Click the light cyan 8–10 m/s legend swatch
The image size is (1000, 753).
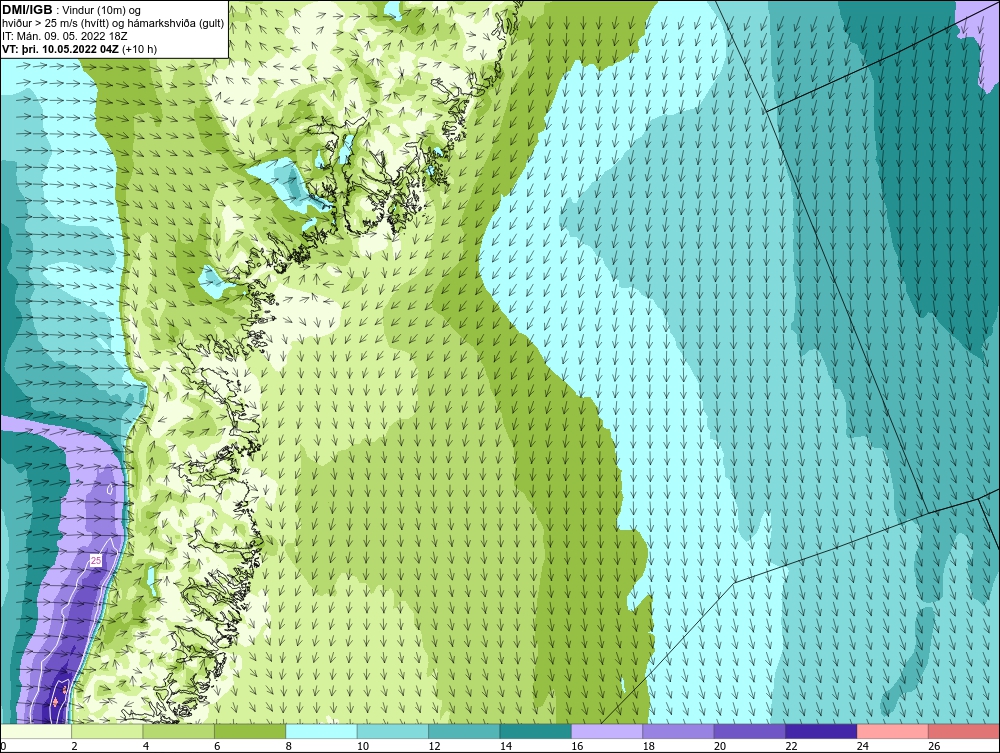321,731
